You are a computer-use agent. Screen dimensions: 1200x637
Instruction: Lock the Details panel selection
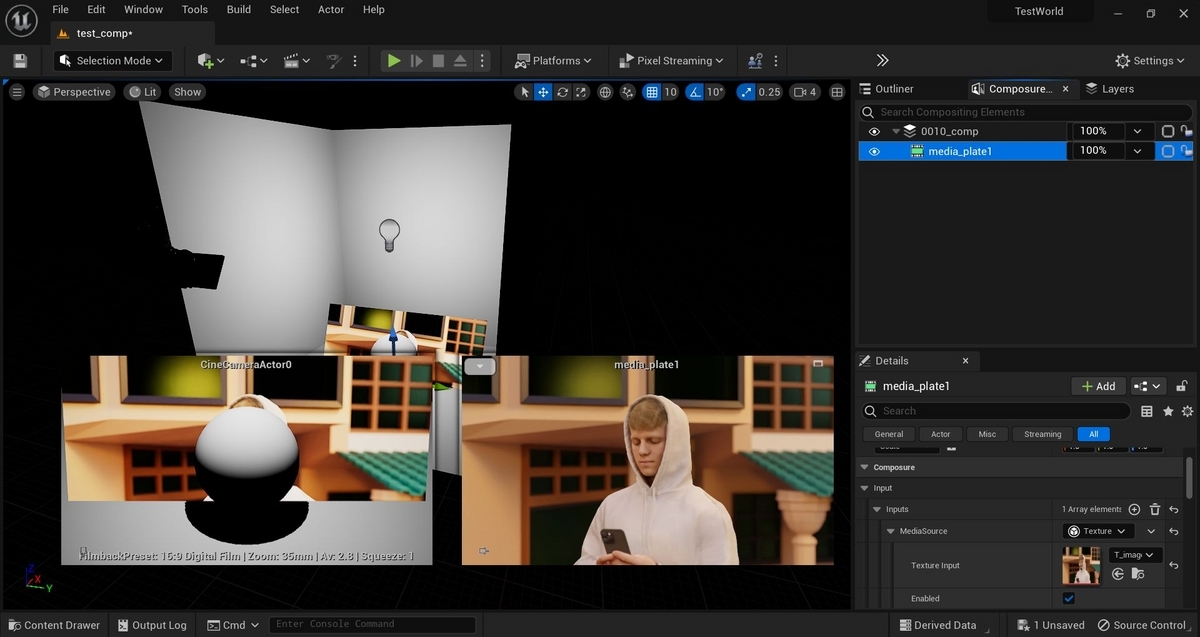coord(1182,386)
